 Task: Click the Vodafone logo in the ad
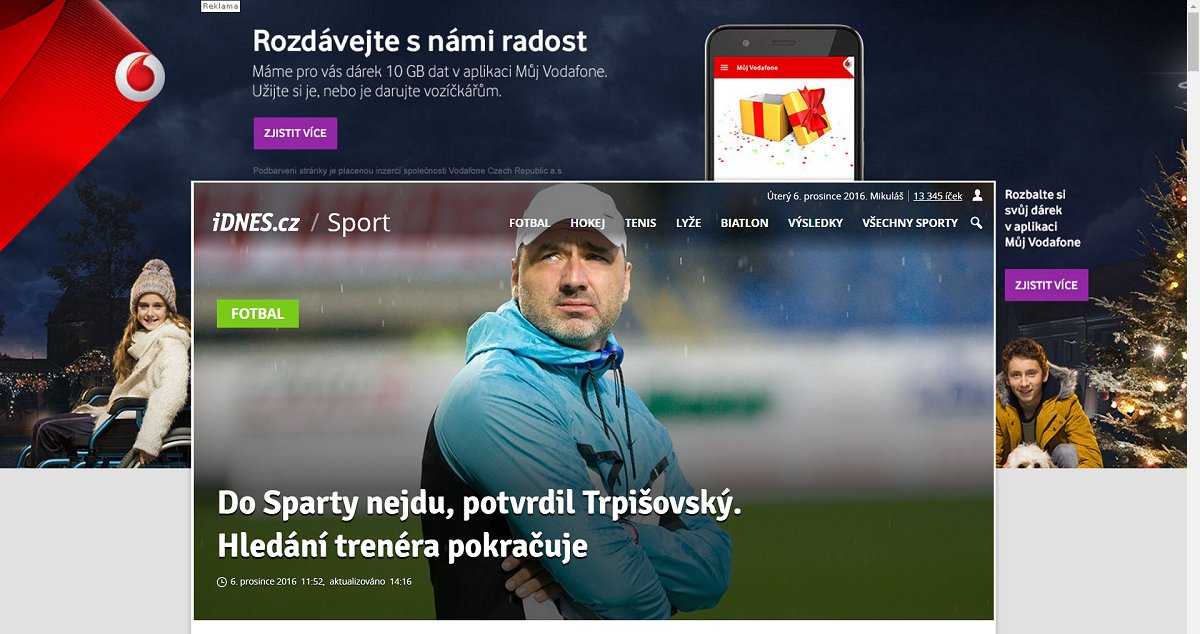click(140, 77)
